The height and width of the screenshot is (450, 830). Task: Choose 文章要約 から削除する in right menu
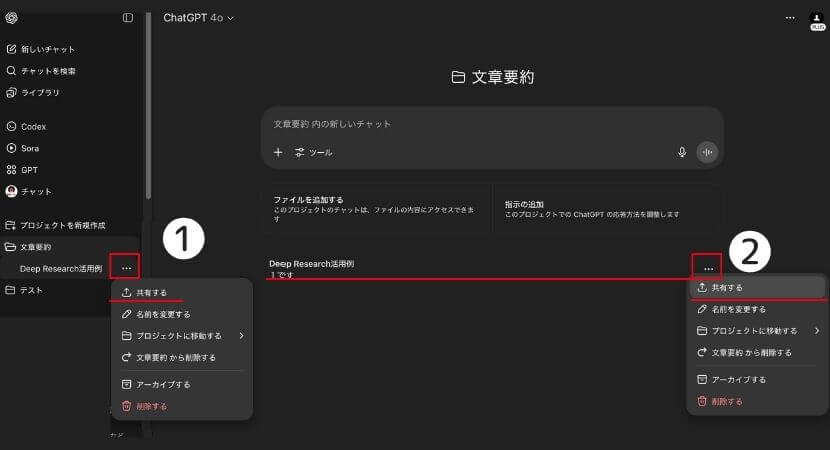pos(757,353)
